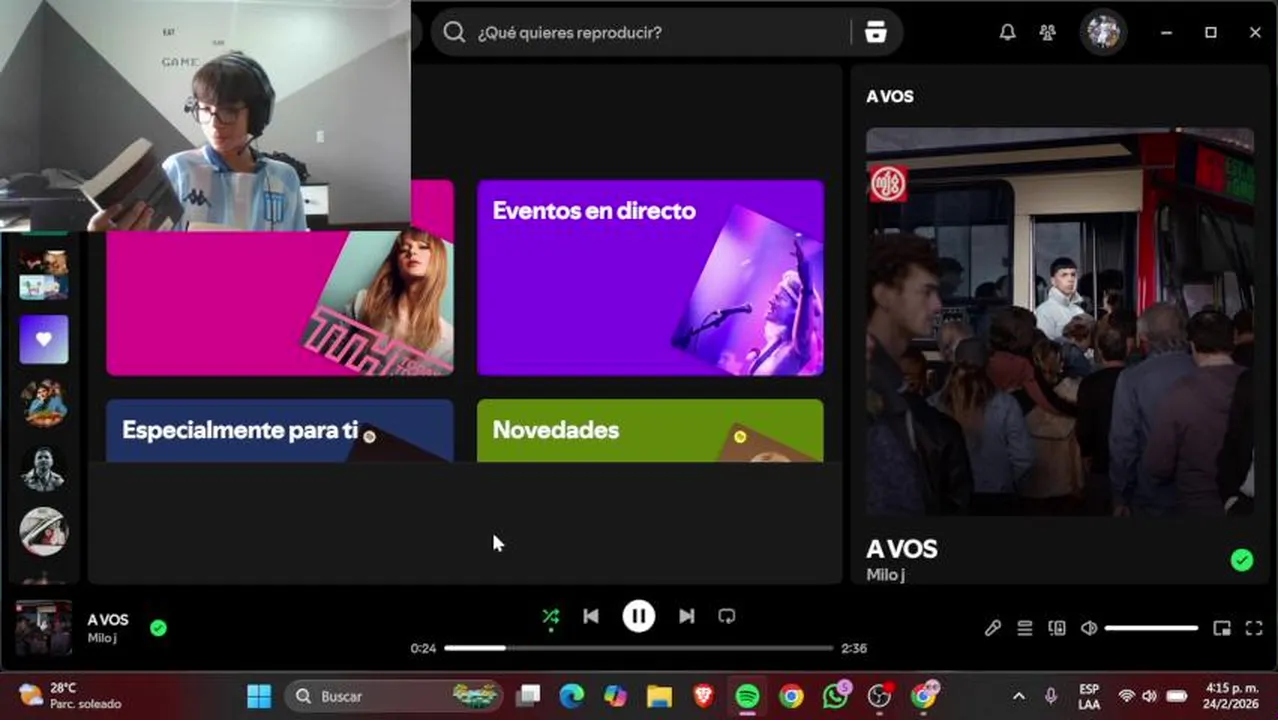Open the Browse icon beside the search bar
This screenshot has height=720, width=1278.
876,32
